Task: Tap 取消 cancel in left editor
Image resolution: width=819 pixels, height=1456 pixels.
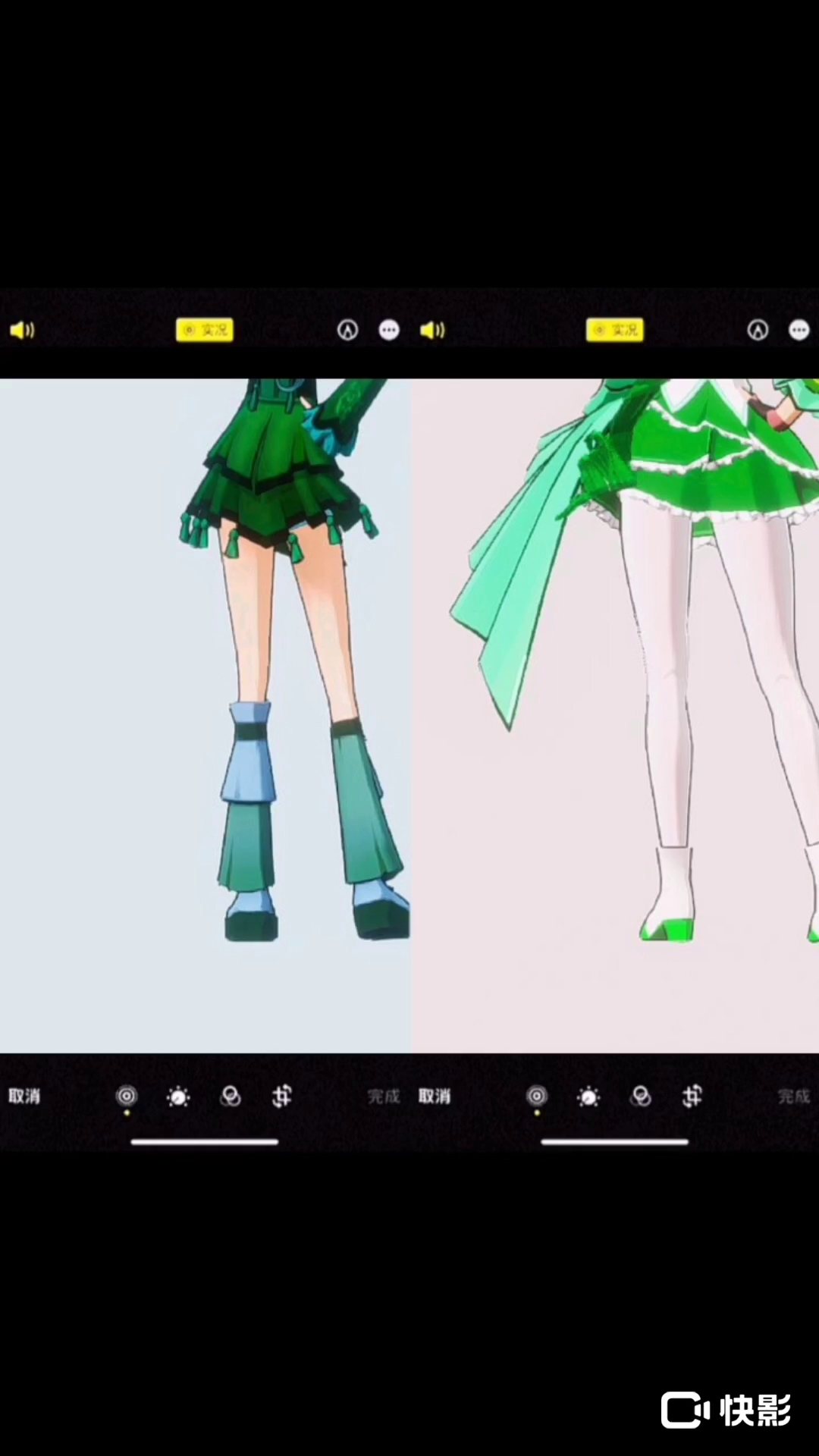Action: point(24,1096)
